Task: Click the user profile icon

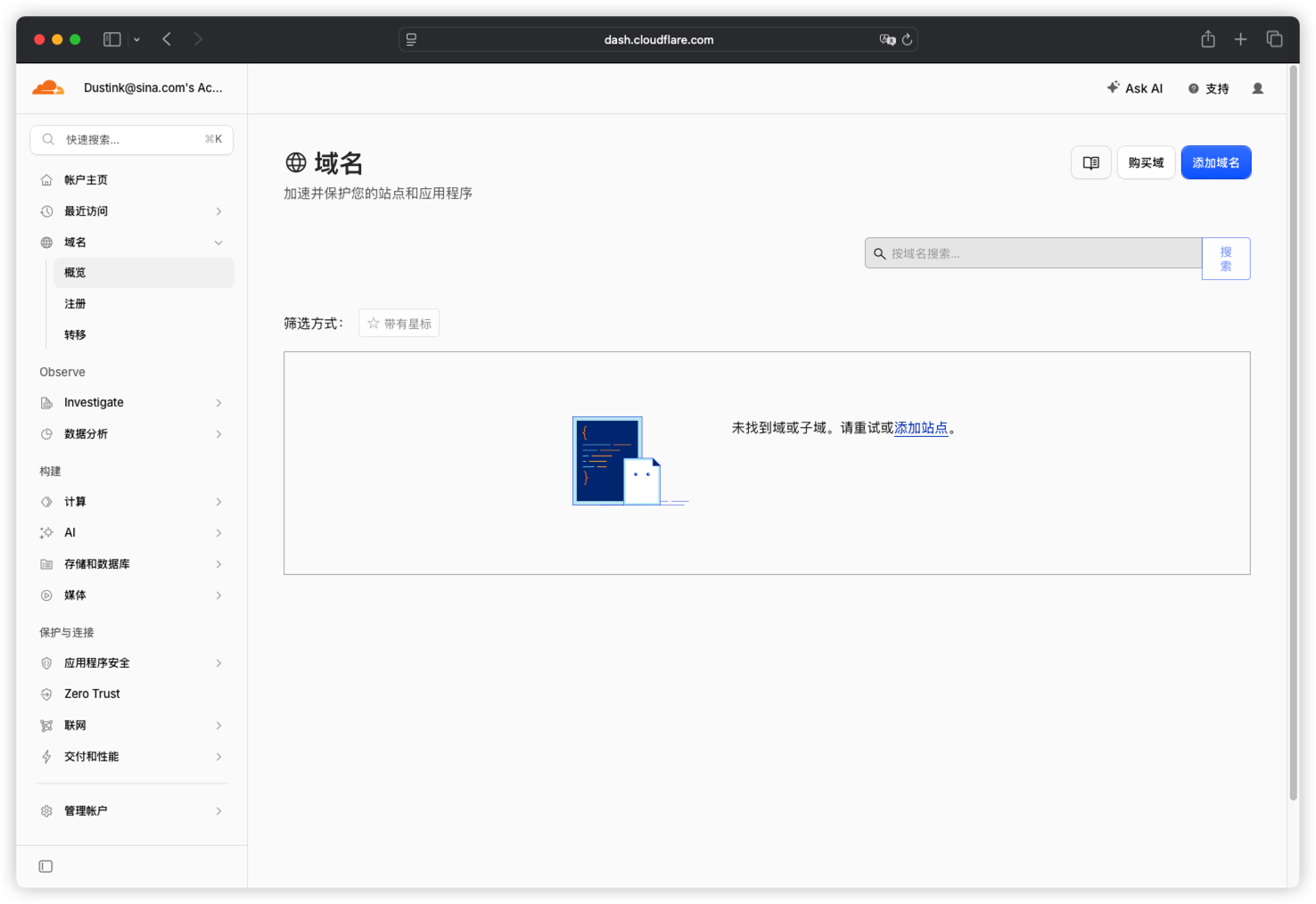Action: pos(1257,88)
